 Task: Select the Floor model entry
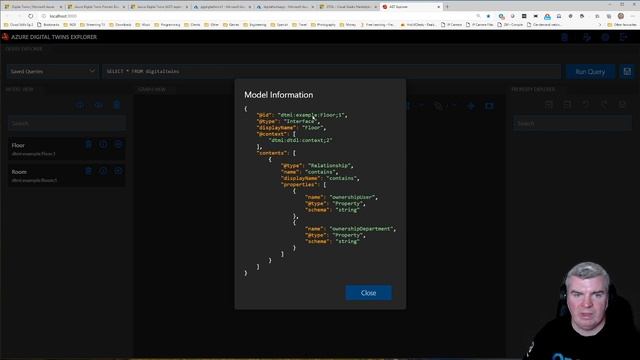pyautogui.click(x=67, y=149)
